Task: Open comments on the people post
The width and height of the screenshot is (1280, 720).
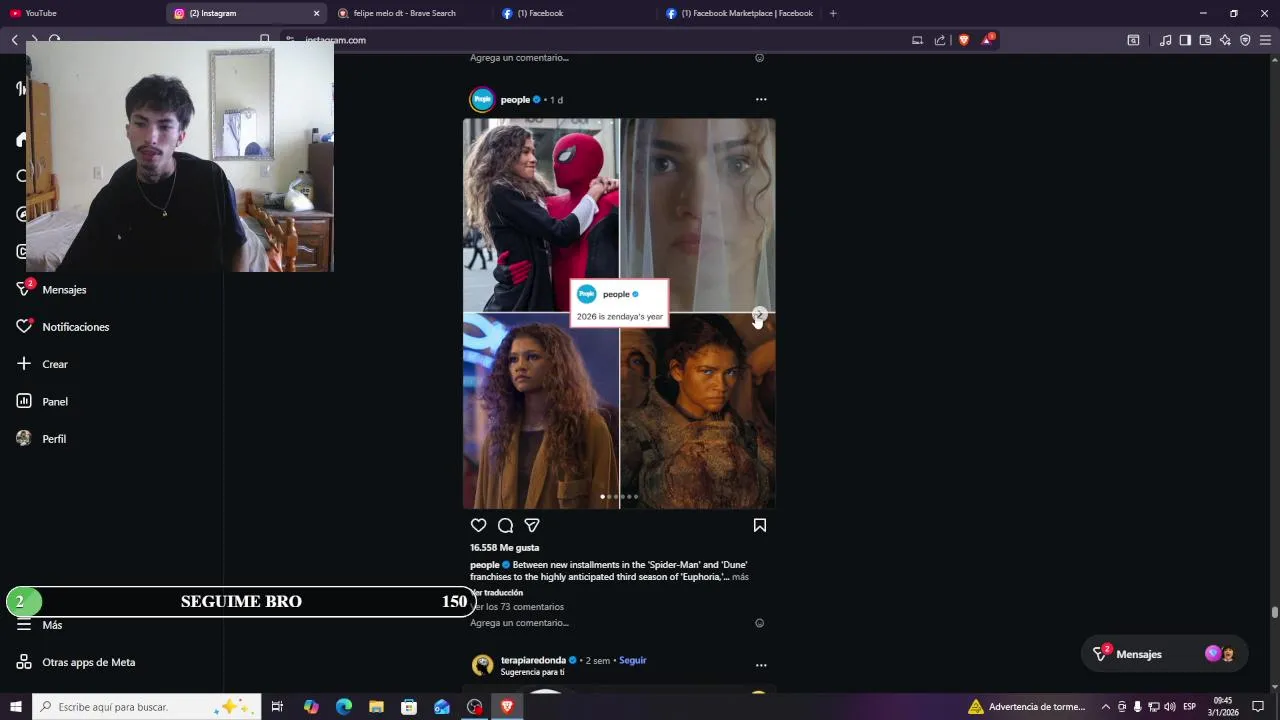Action: [x=505, y=525]
